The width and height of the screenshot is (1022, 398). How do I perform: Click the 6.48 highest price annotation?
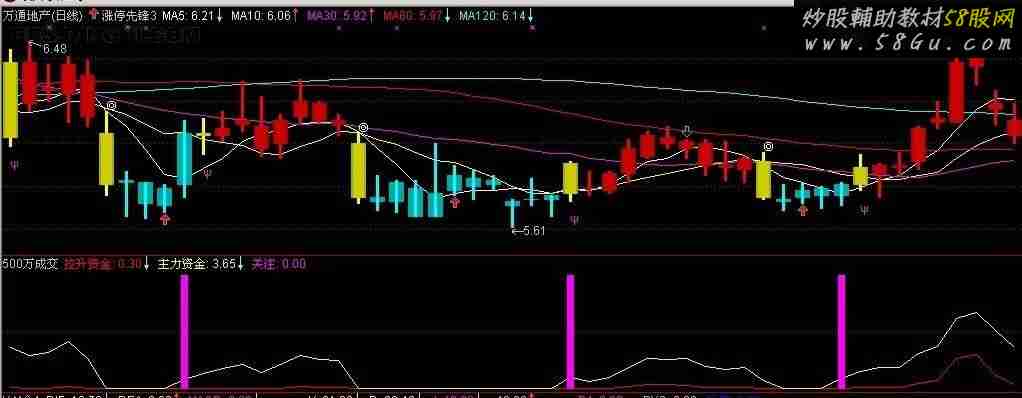54,49
